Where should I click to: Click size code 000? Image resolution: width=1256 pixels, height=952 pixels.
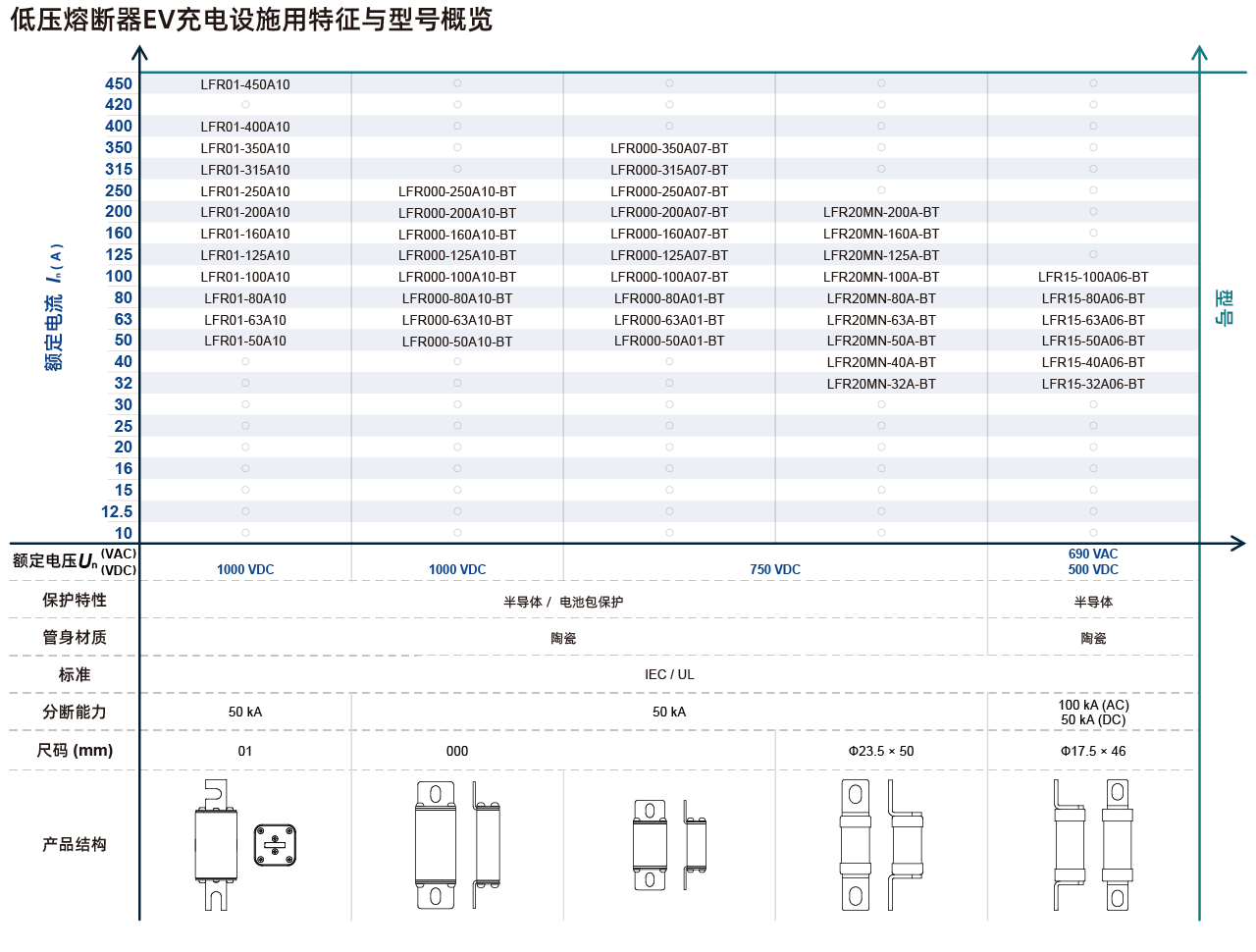[457, 751]
